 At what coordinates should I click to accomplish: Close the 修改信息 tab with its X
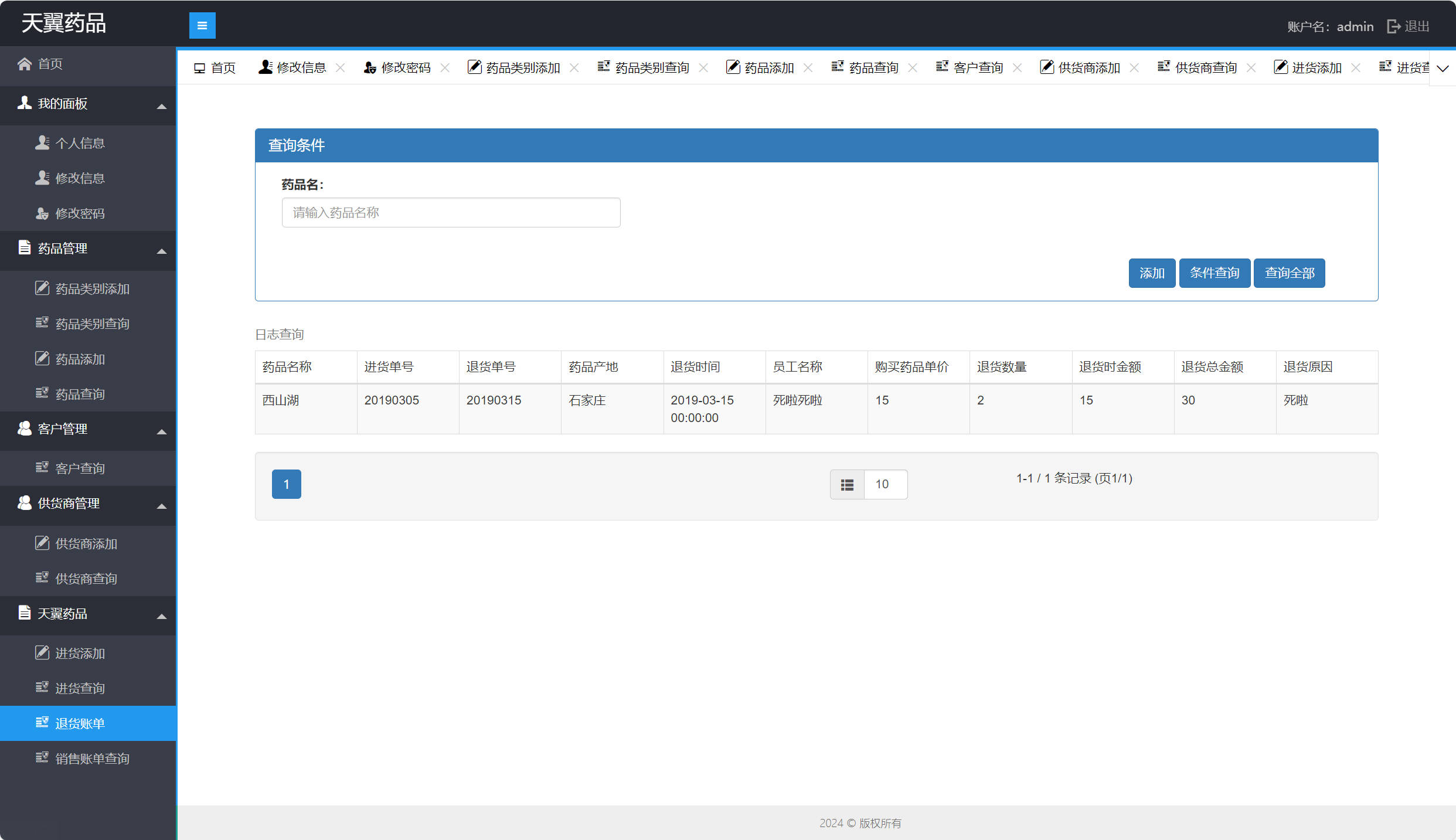(x=340, y=68)
